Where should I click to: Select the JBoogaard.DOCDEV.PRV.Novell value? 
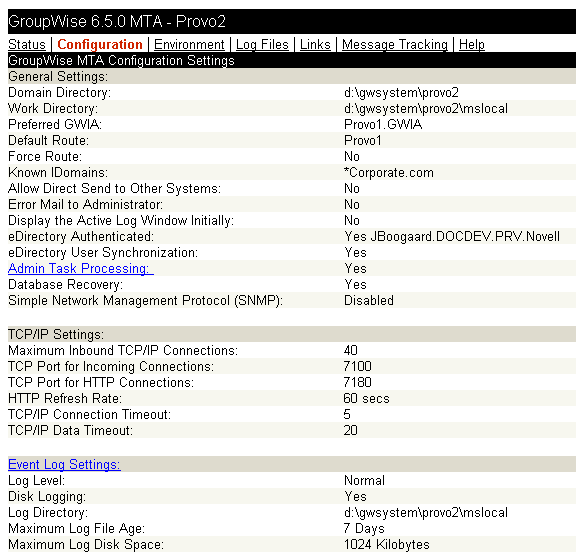465,237
